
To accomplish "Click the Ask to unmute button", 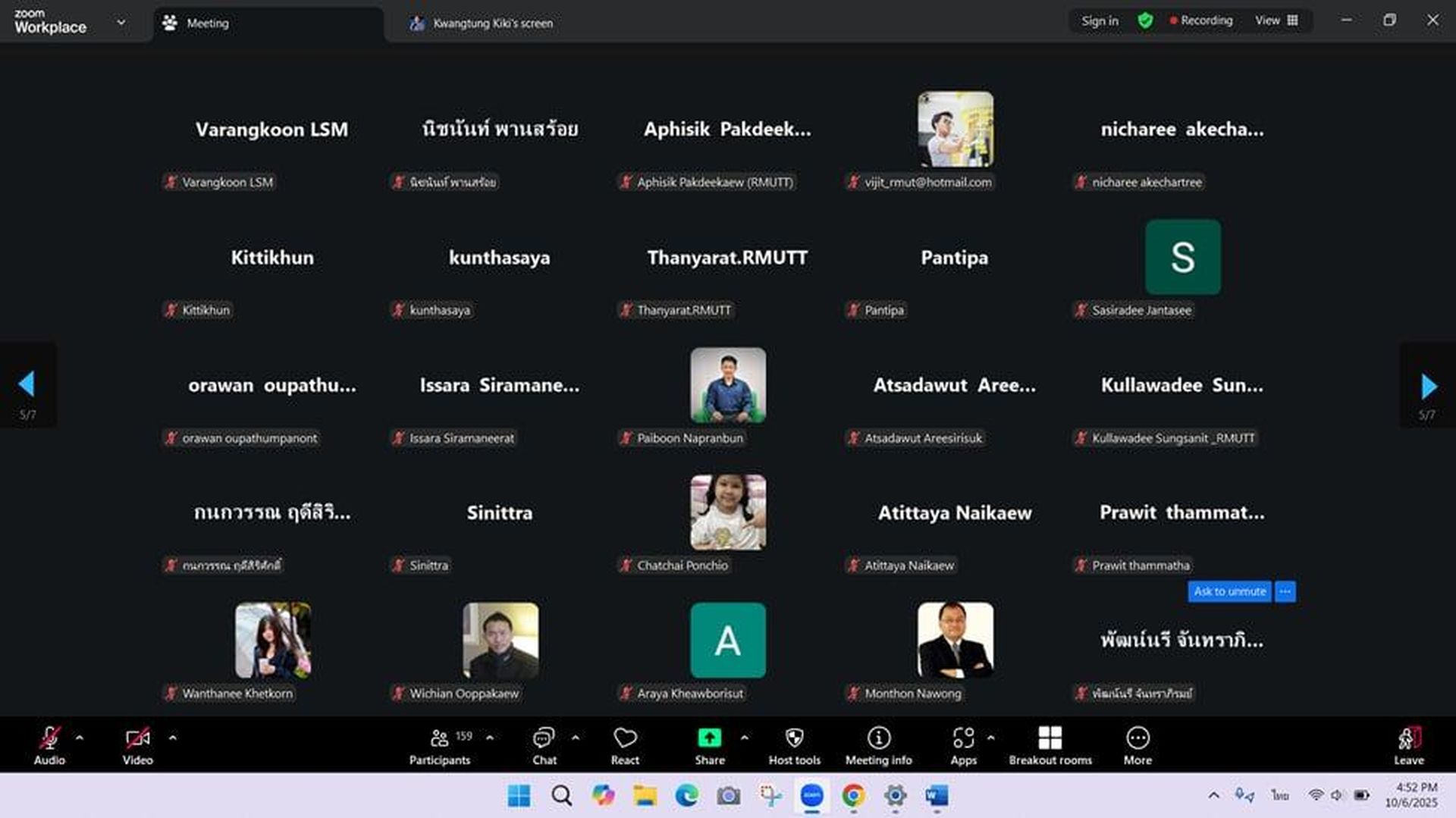I will (1229, 591).
